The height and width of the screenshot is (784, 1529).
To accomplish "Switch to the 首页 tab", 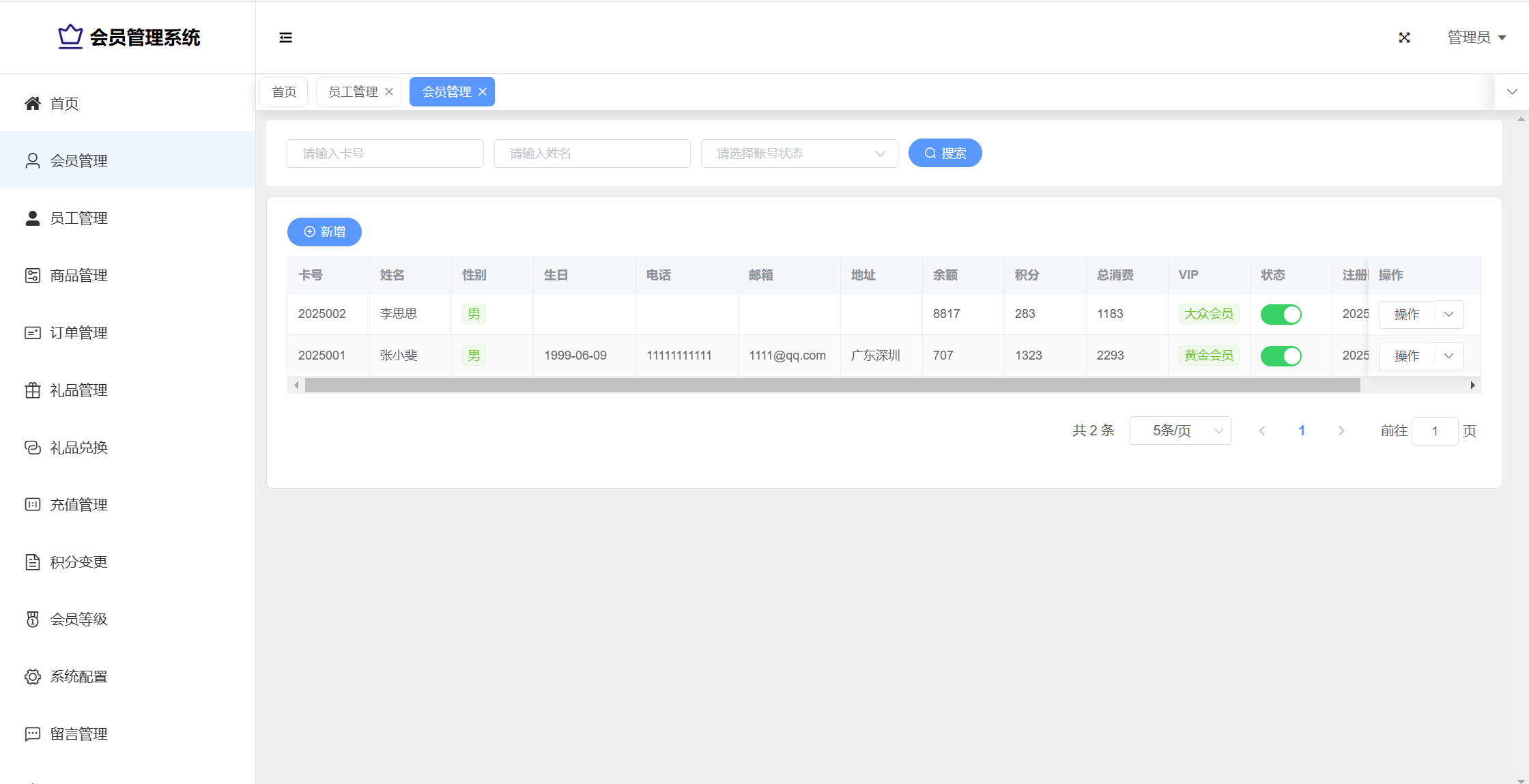I will 284,92.
